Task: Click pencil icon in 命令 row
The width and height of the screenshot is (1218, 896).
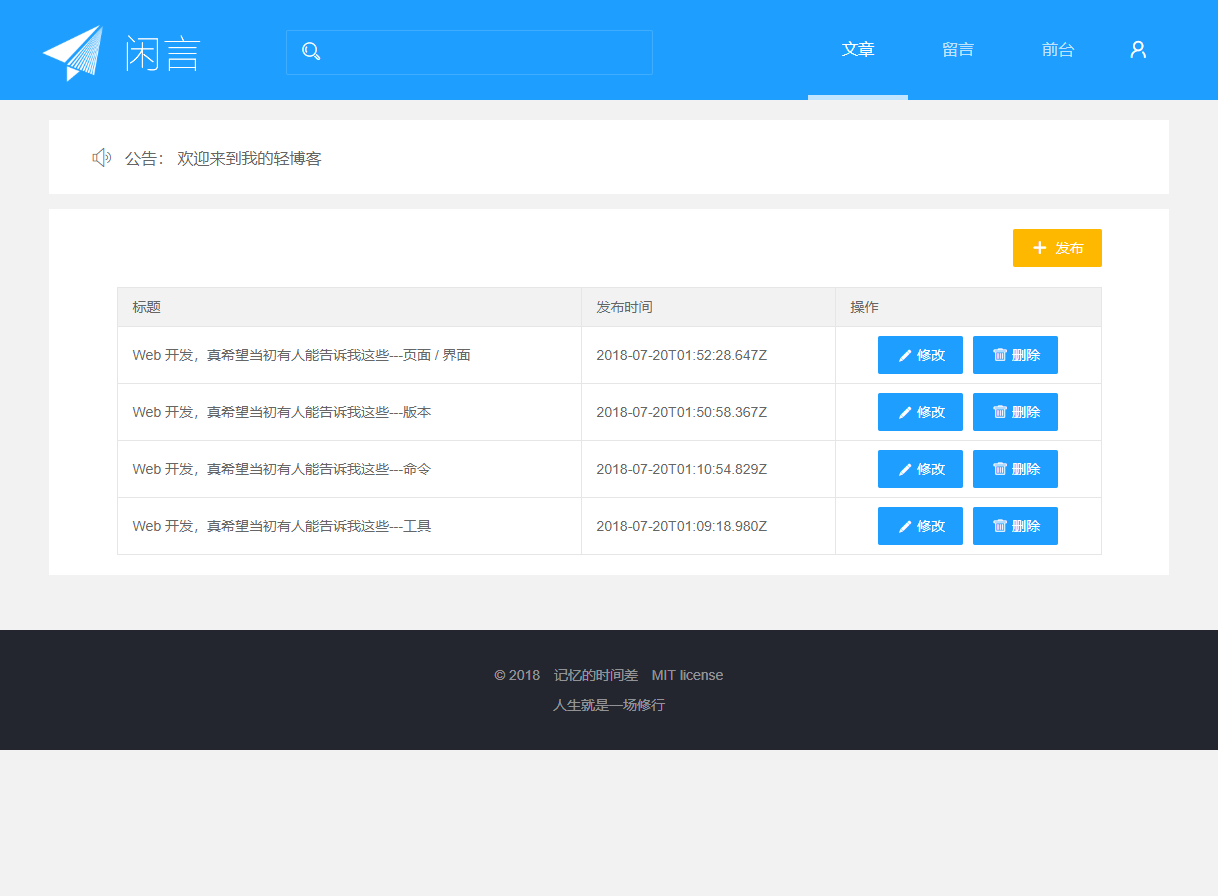Action: pyautogui.click(x=905, y=469)
